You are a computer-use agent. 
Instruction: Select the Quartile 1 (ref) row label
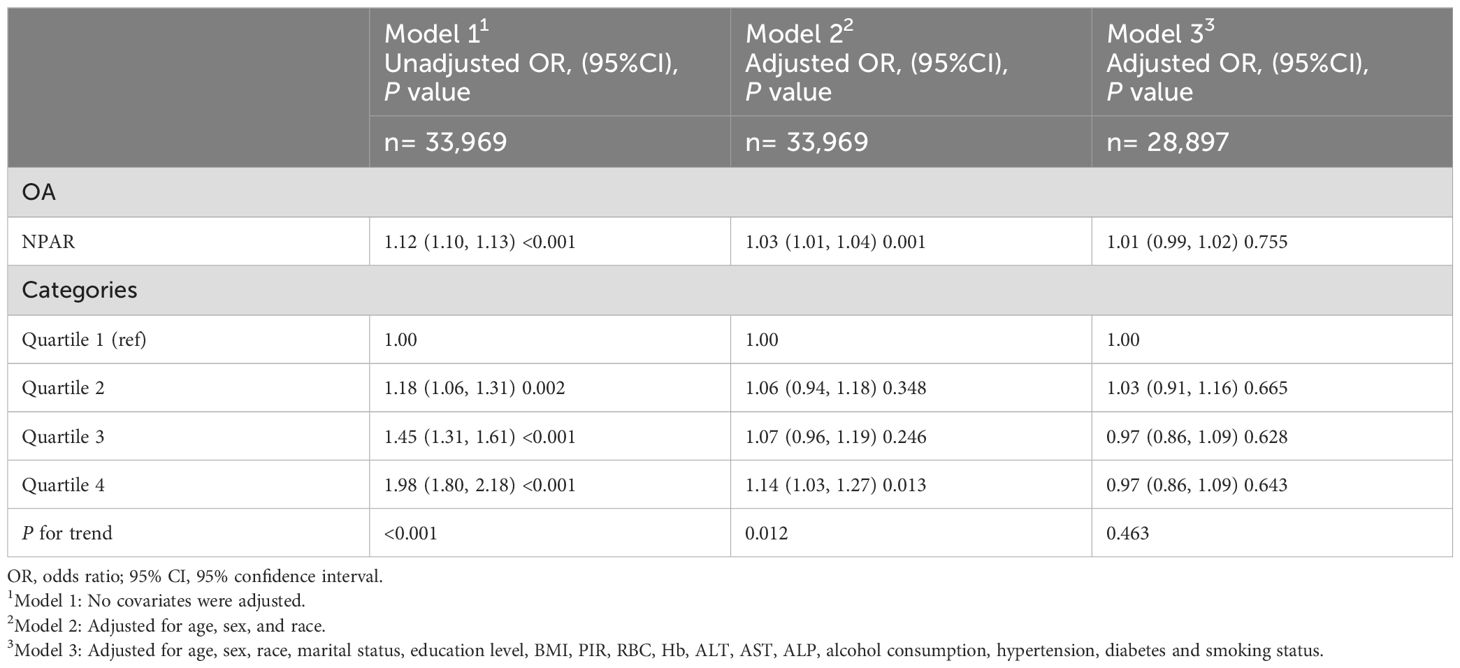tap(78, 340)
